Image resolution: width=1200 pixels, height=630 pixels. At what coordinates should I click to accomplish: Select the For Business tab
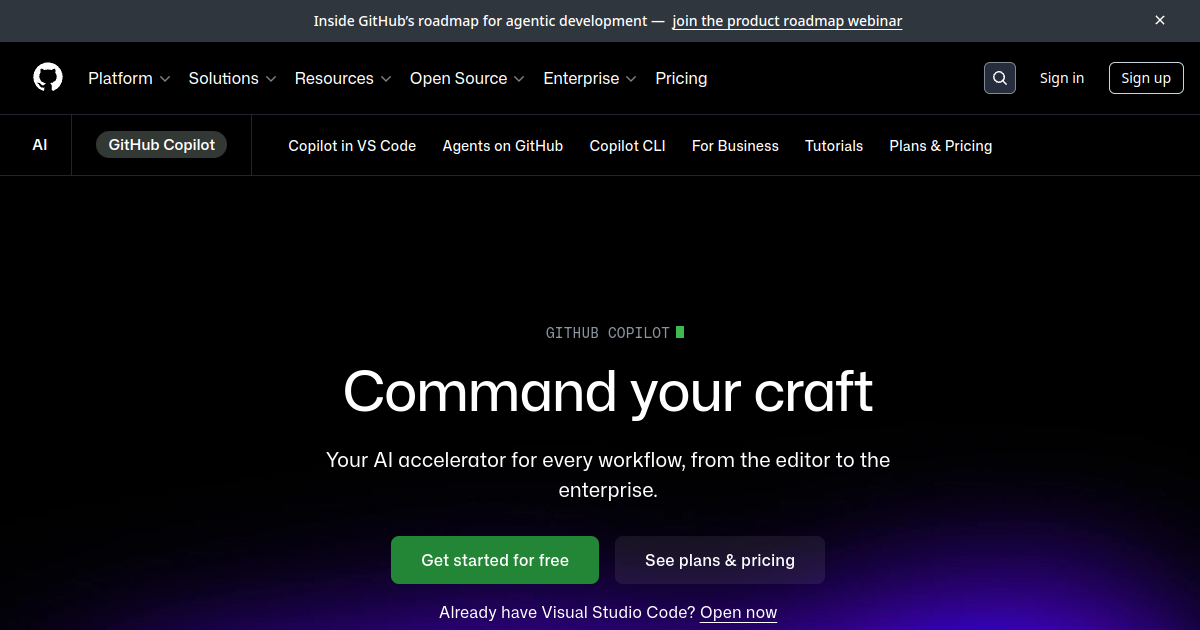coord(735,146)
